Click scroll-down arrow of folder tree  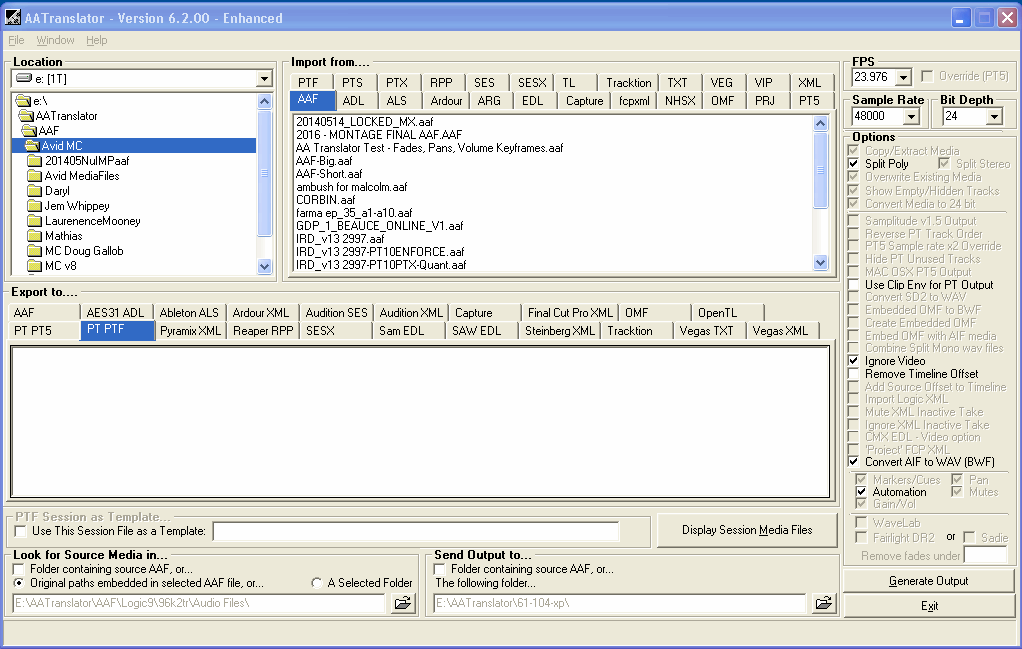tap(264, 266)
